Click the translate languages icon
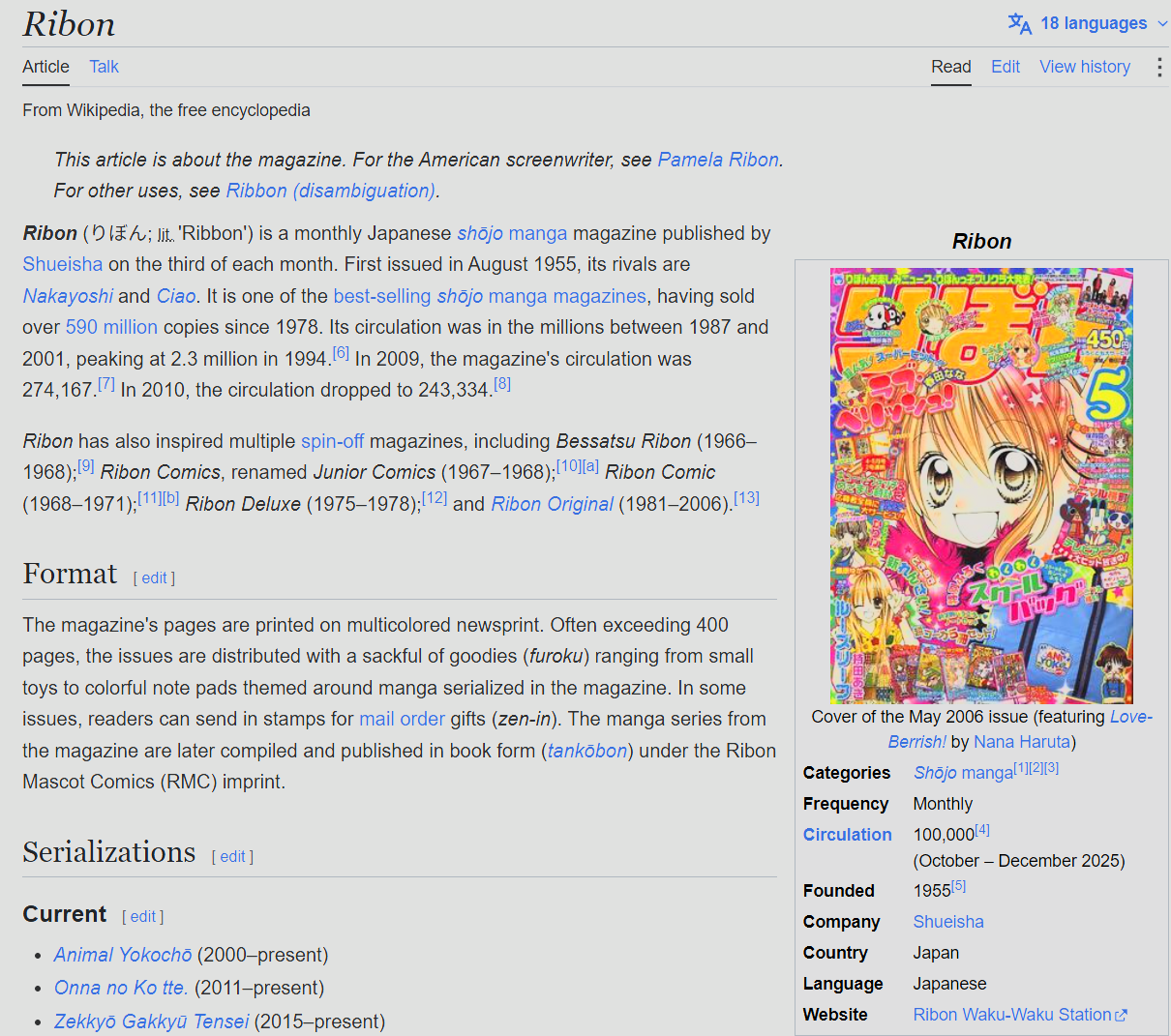Image resolution: width=1171 pixels, height=1036 pixels. point(1020,23)
